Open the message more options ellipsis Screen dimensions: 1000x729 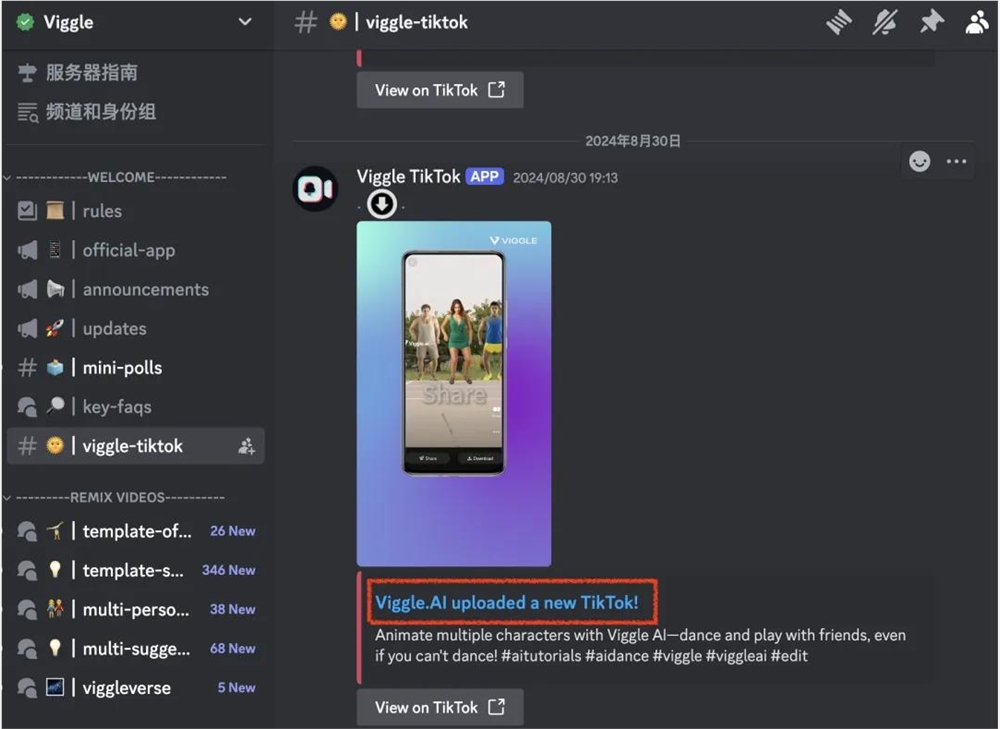[956, 161]
